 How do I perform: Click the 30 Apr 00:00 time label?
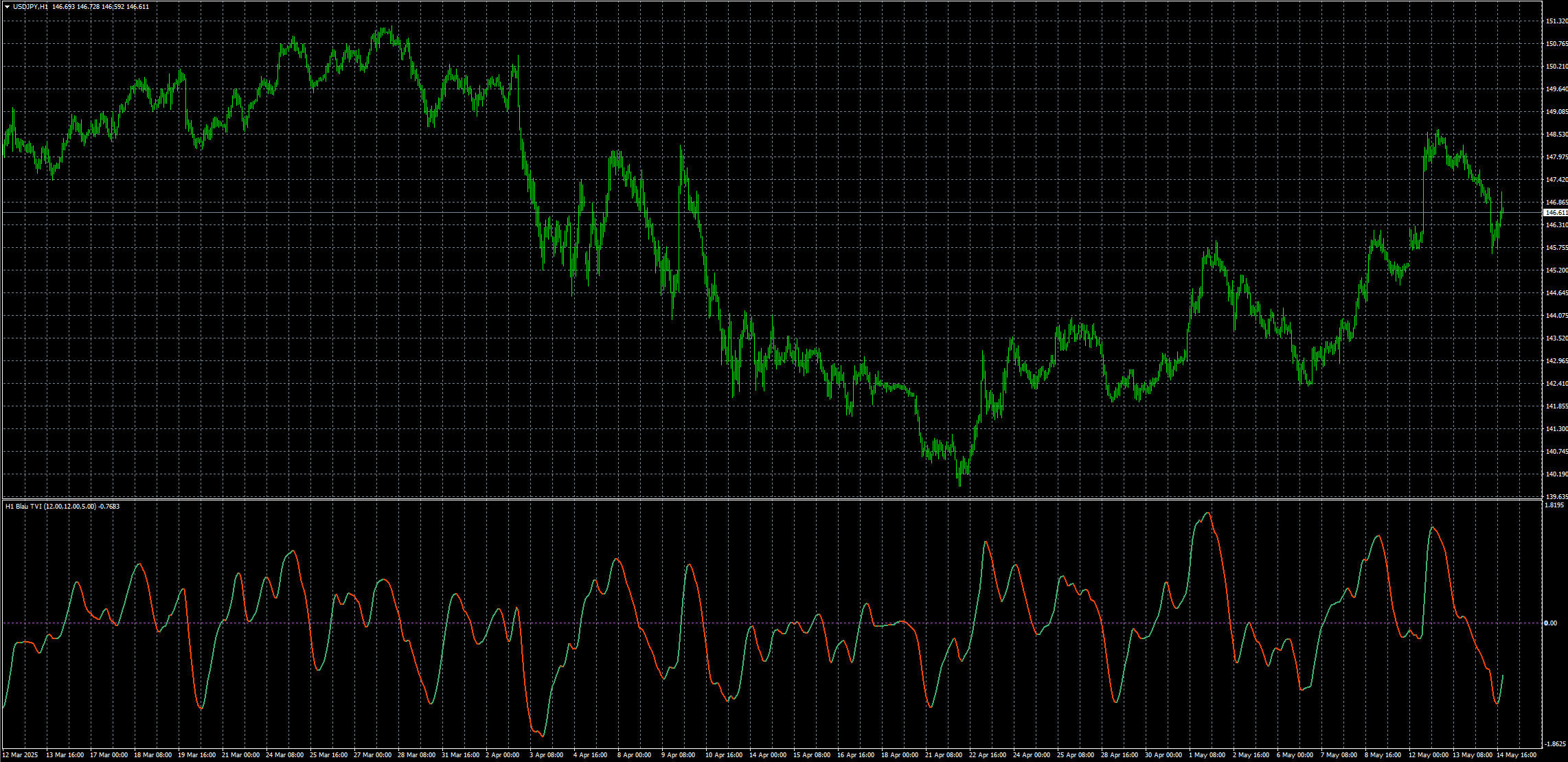pyautogui.click(x=1163, y=755)
